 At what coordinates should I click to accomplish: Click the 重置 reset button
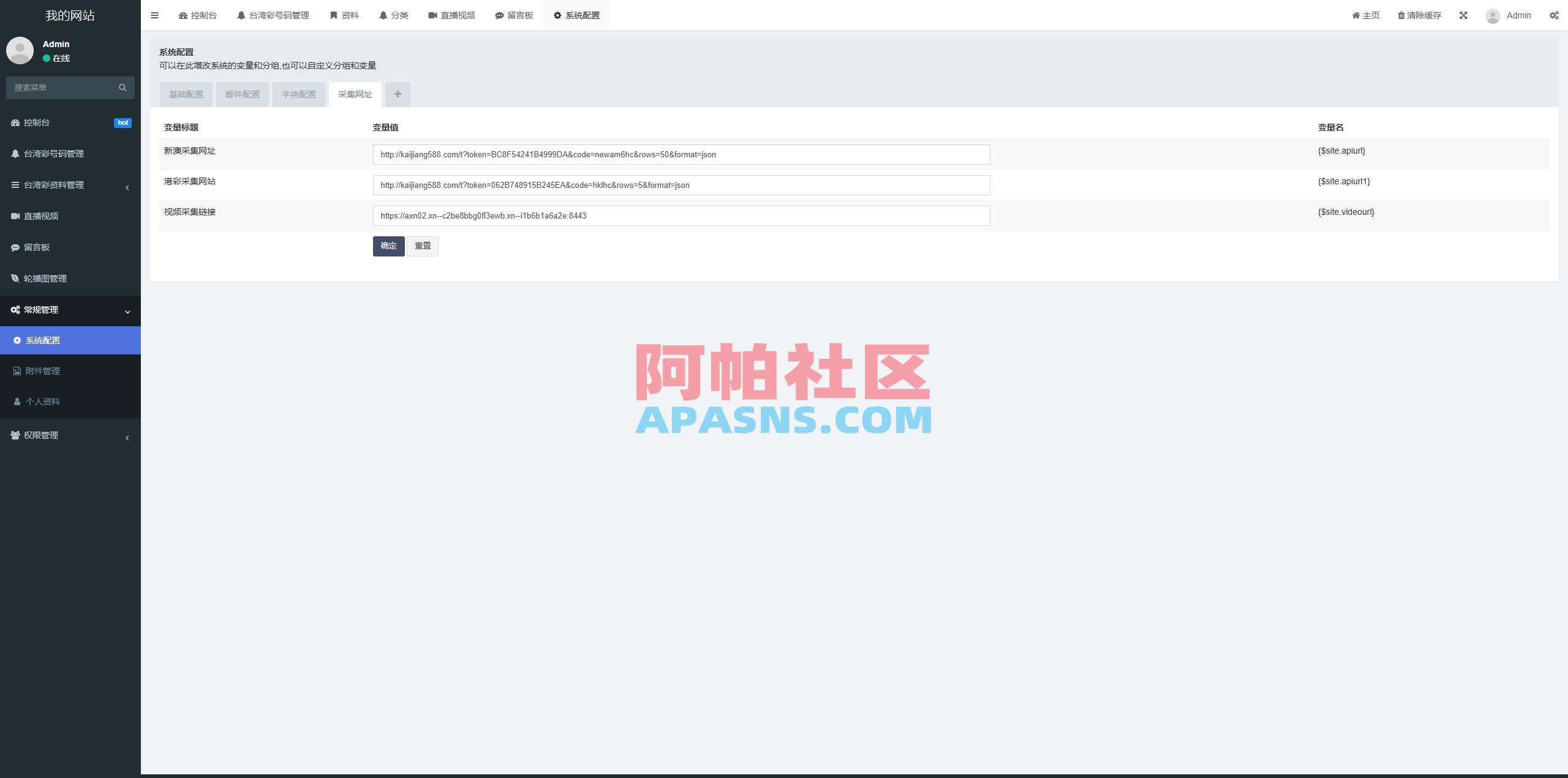423,246
